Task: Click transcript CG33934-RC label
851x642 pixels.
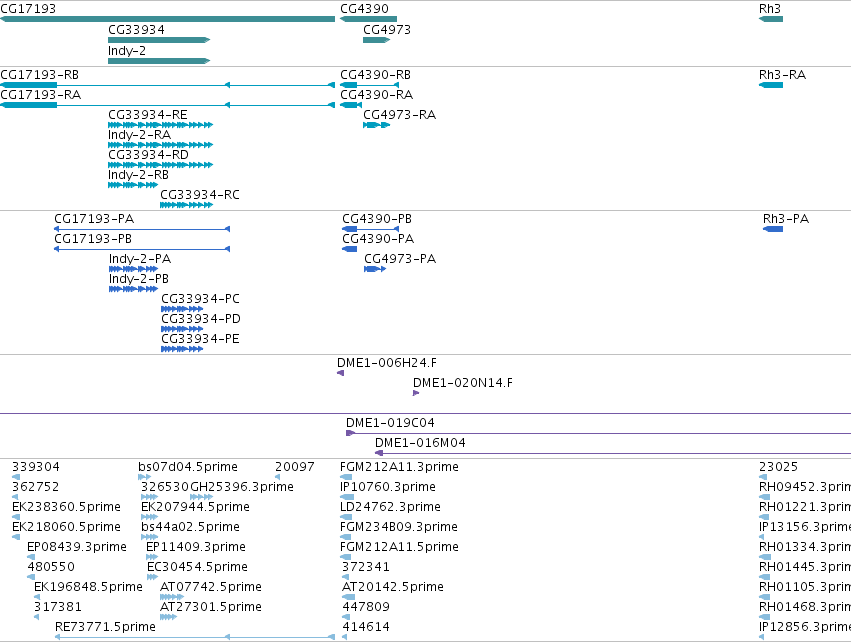Action: [200, 195]
